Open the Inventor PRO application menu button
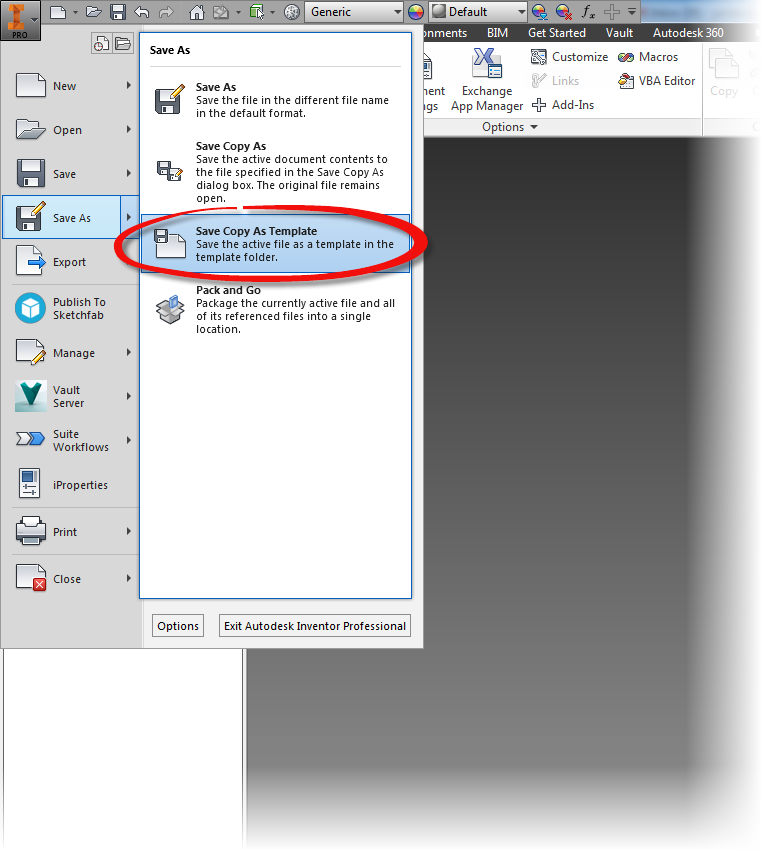Screen dimensions: 762x851 point(20,20)
